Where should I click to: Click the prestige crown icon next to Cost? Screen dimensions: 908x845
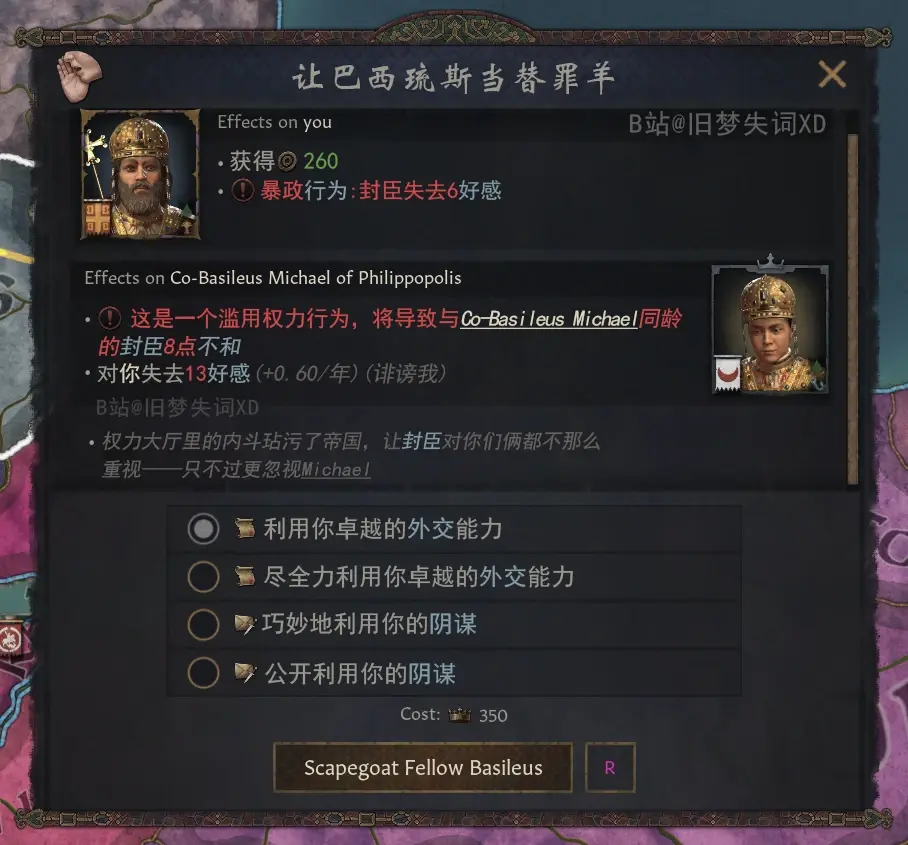tap(460, 715)
